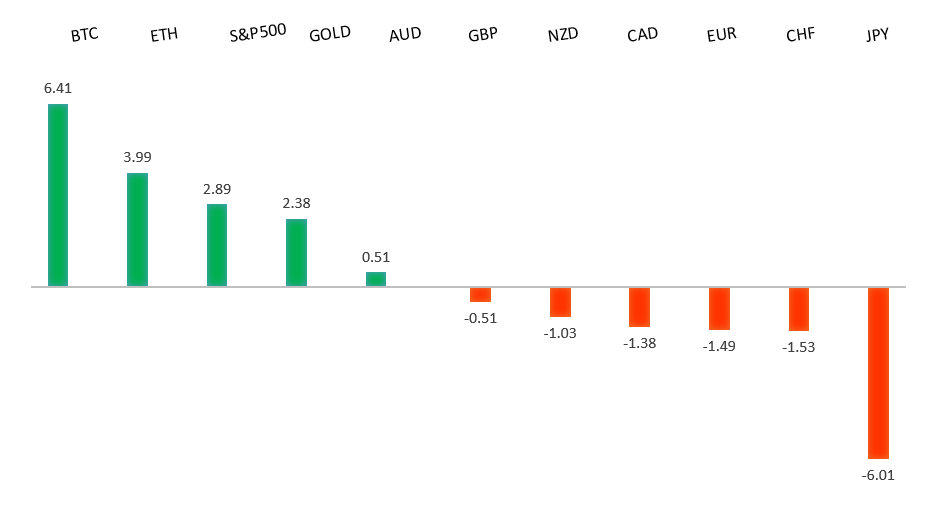This screenshot has width=927, height=506.
Task: Click the S&P500 green bar
Action: (217, 245)
